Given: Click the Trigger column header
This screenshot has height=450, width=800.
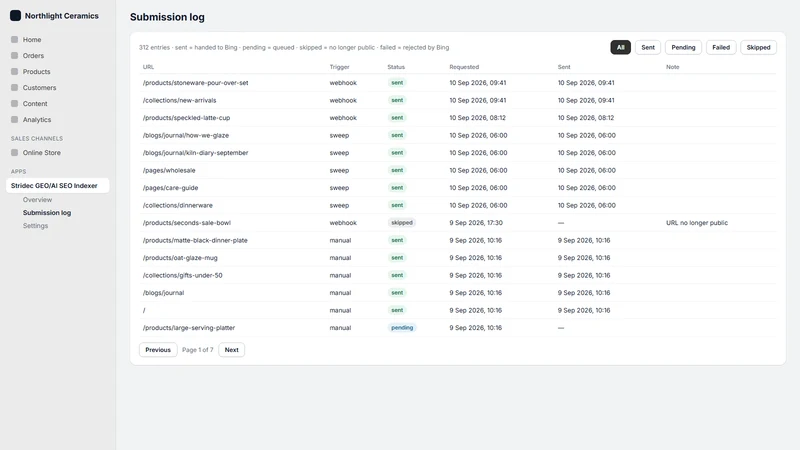Looking at the screenshot, I should (x=339, y=67).
